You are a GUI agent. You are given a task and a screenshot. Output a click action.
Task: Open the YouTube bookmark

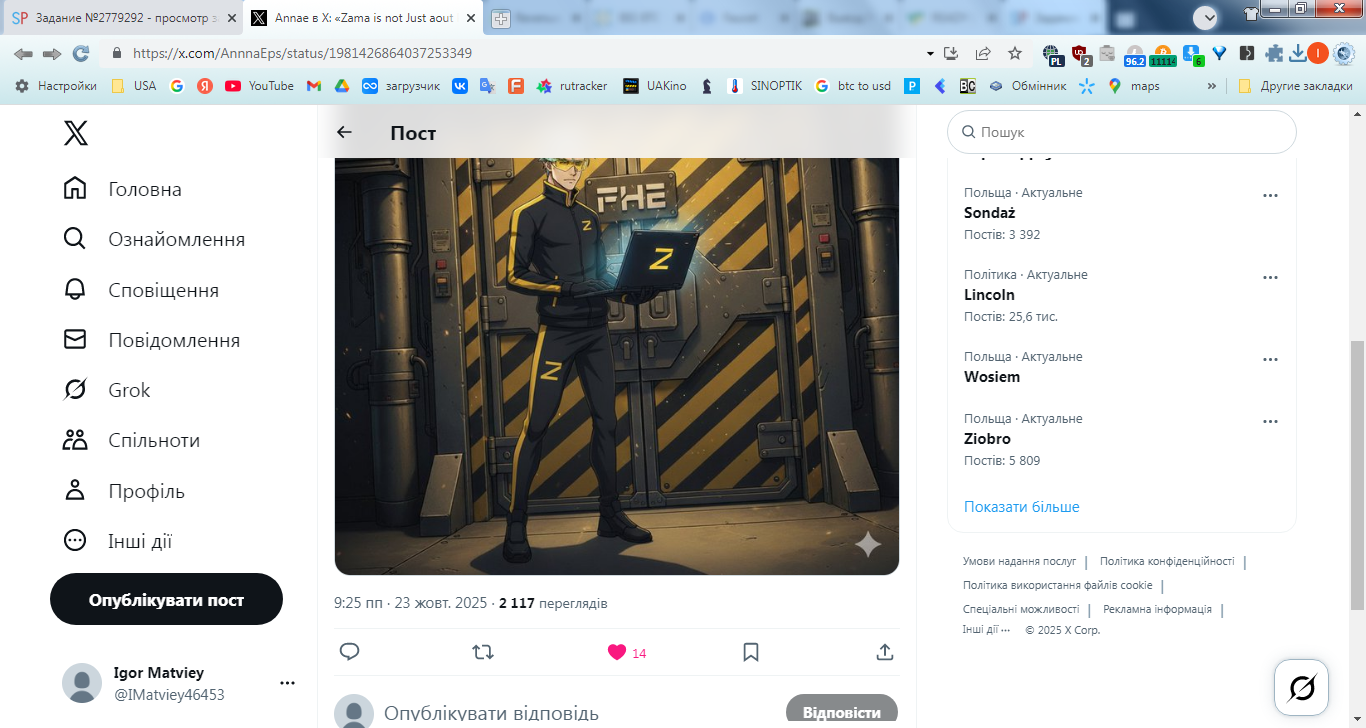(x=260, y=86)
